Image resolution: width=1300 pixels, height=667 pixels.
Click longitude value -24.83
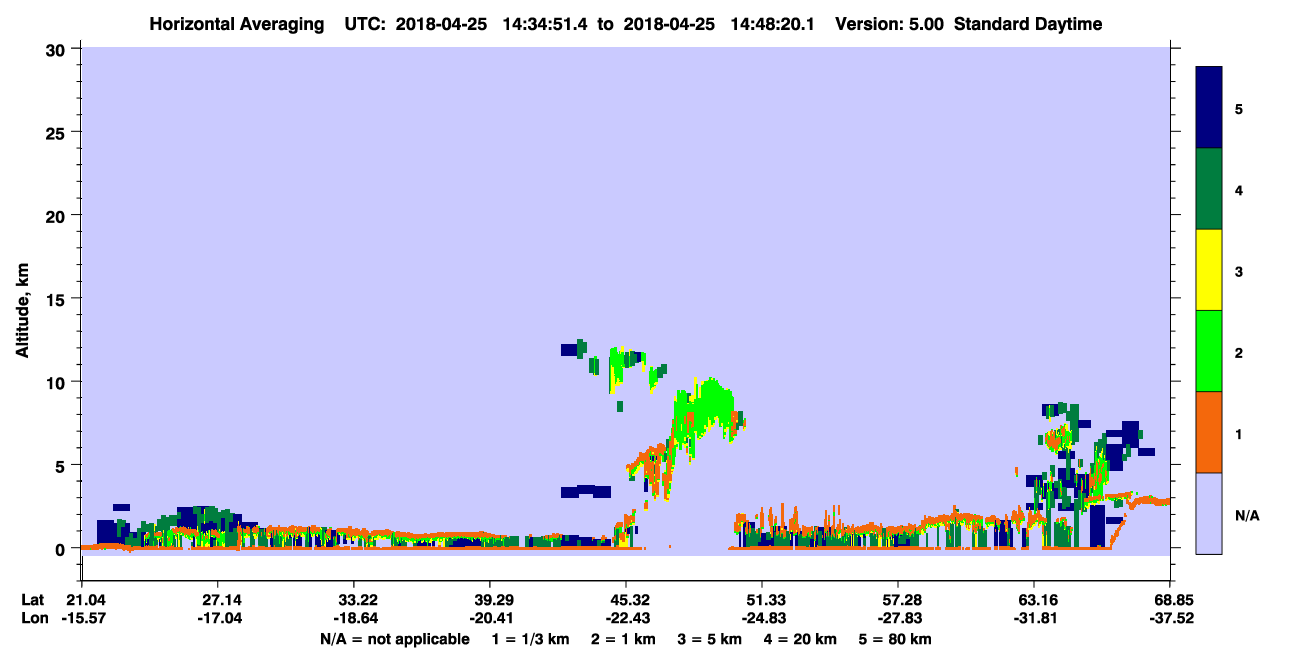[761, 618]
